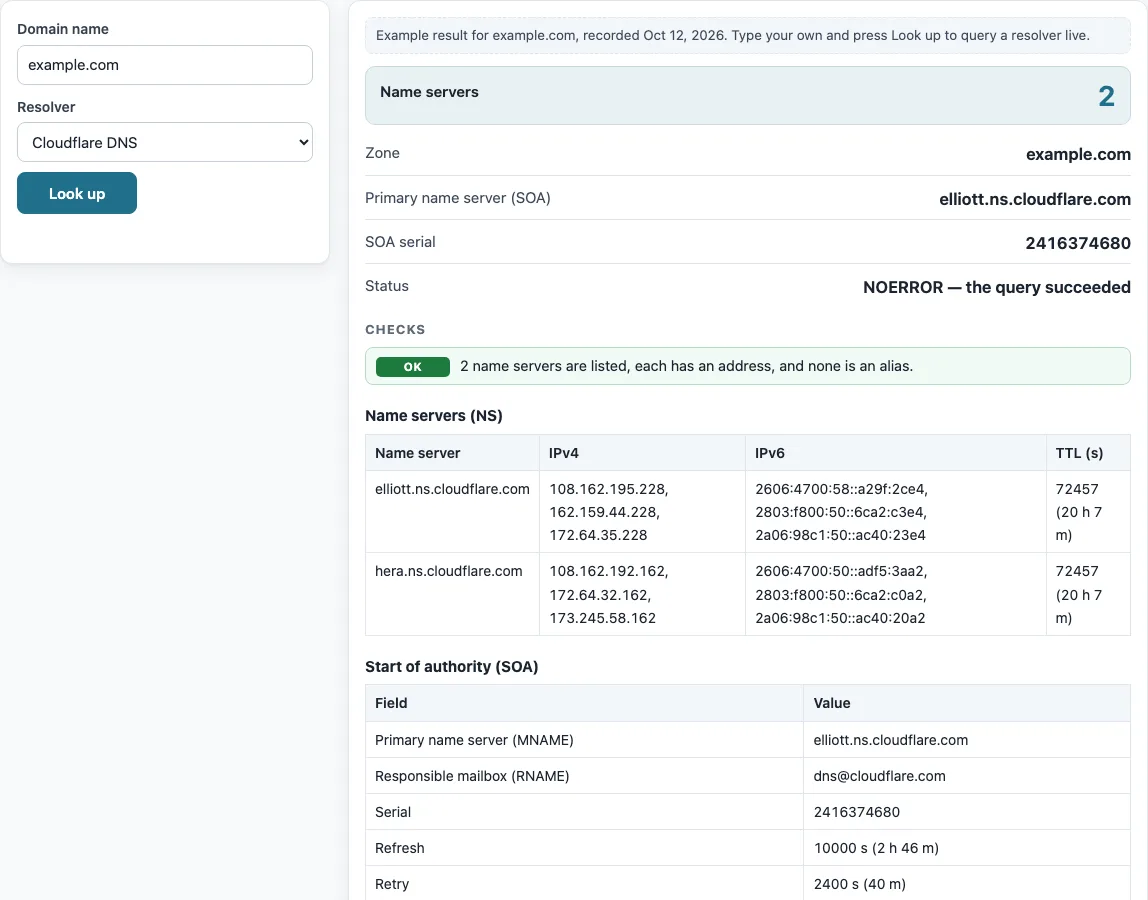Click the IPv4 address 108.162.195.228

coord(607,489)
